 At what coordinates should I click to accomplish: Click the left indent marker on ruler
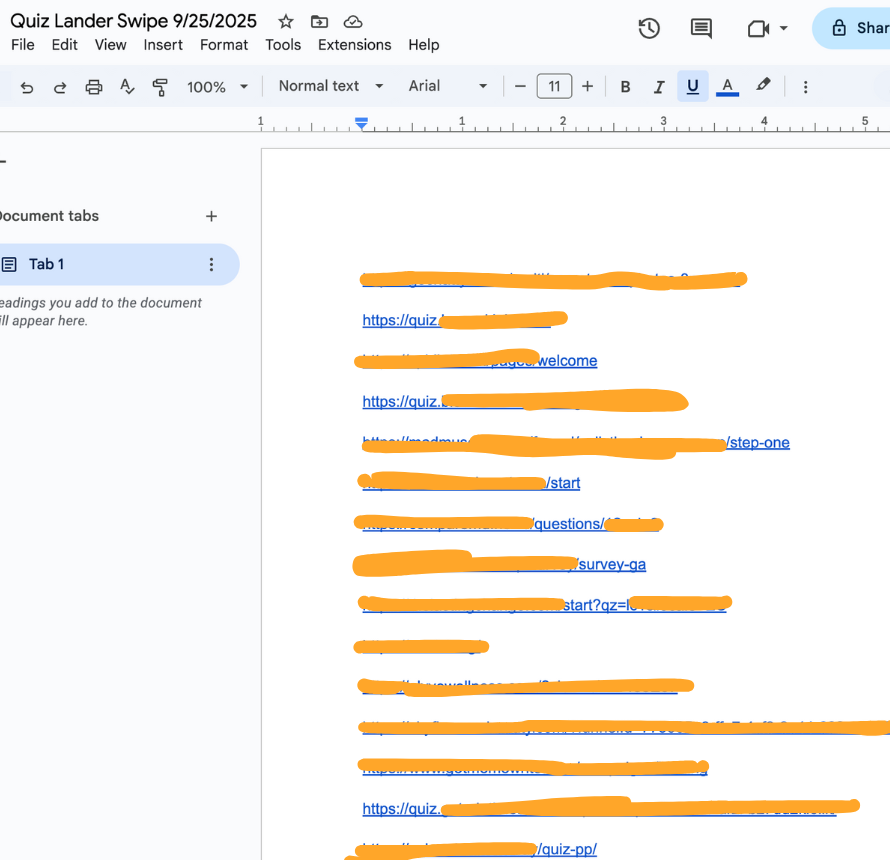click(362, 123)
